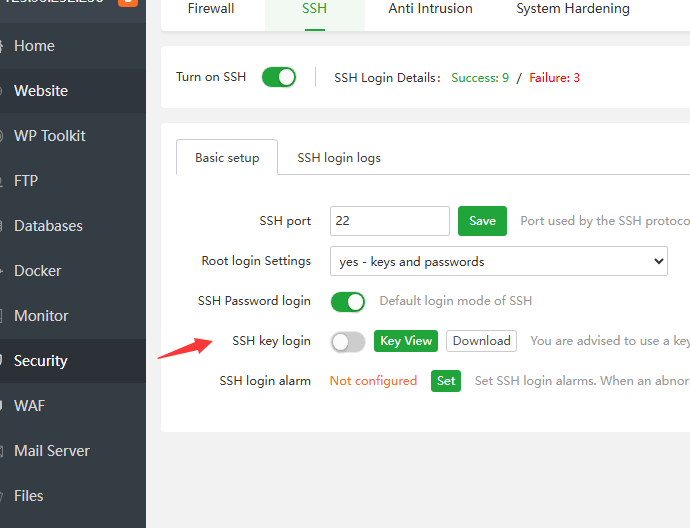Navigate to Databases in the sidebar
Viewport: 690px width, 528px height.
pos(48,226)
